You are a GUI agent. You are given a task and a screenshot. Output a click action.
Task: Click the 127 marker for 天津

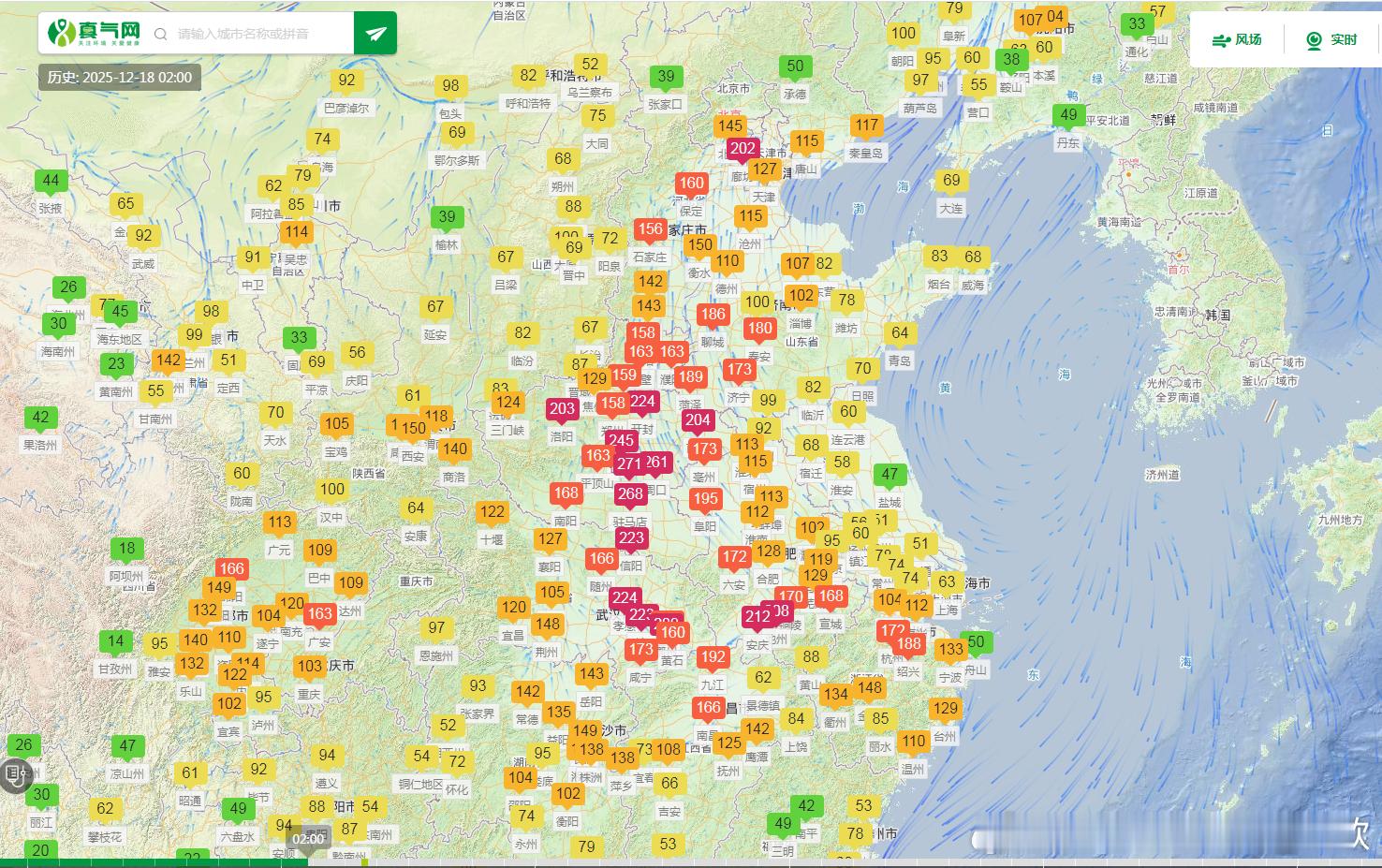[x=765, y=169]
